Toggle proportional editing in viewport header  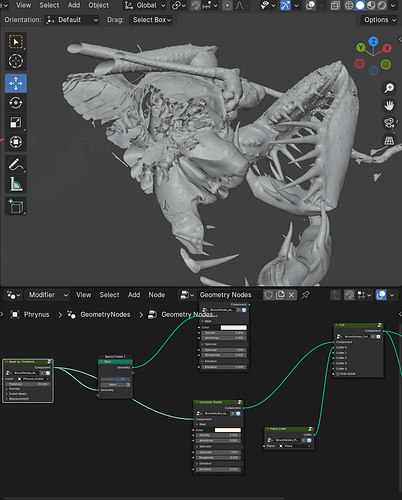pos(227,5)
